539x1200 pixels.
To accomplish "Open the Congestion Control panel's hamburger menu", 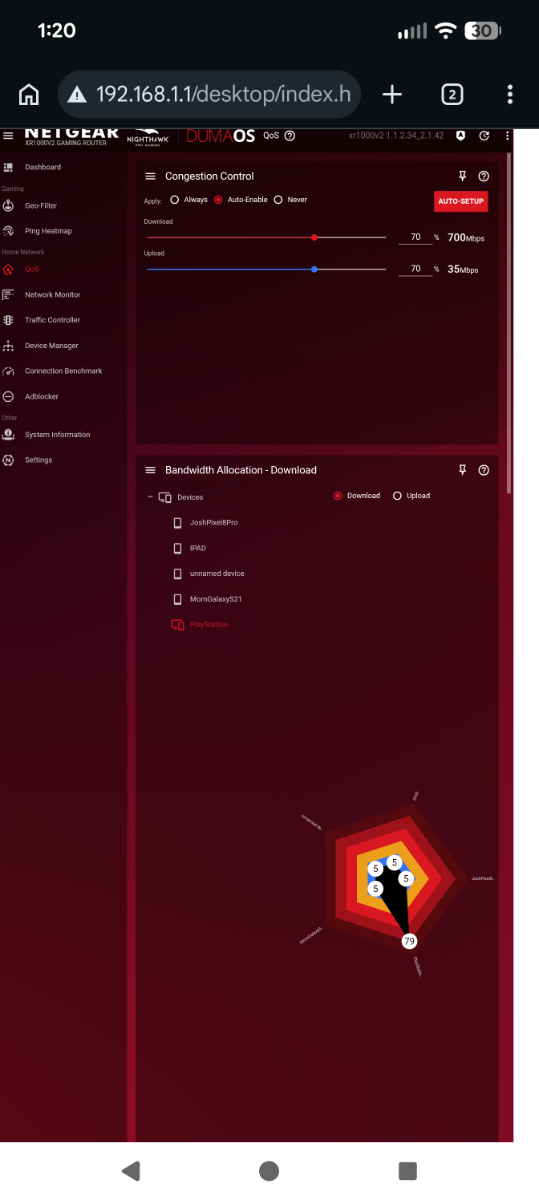I will point(151,176).
